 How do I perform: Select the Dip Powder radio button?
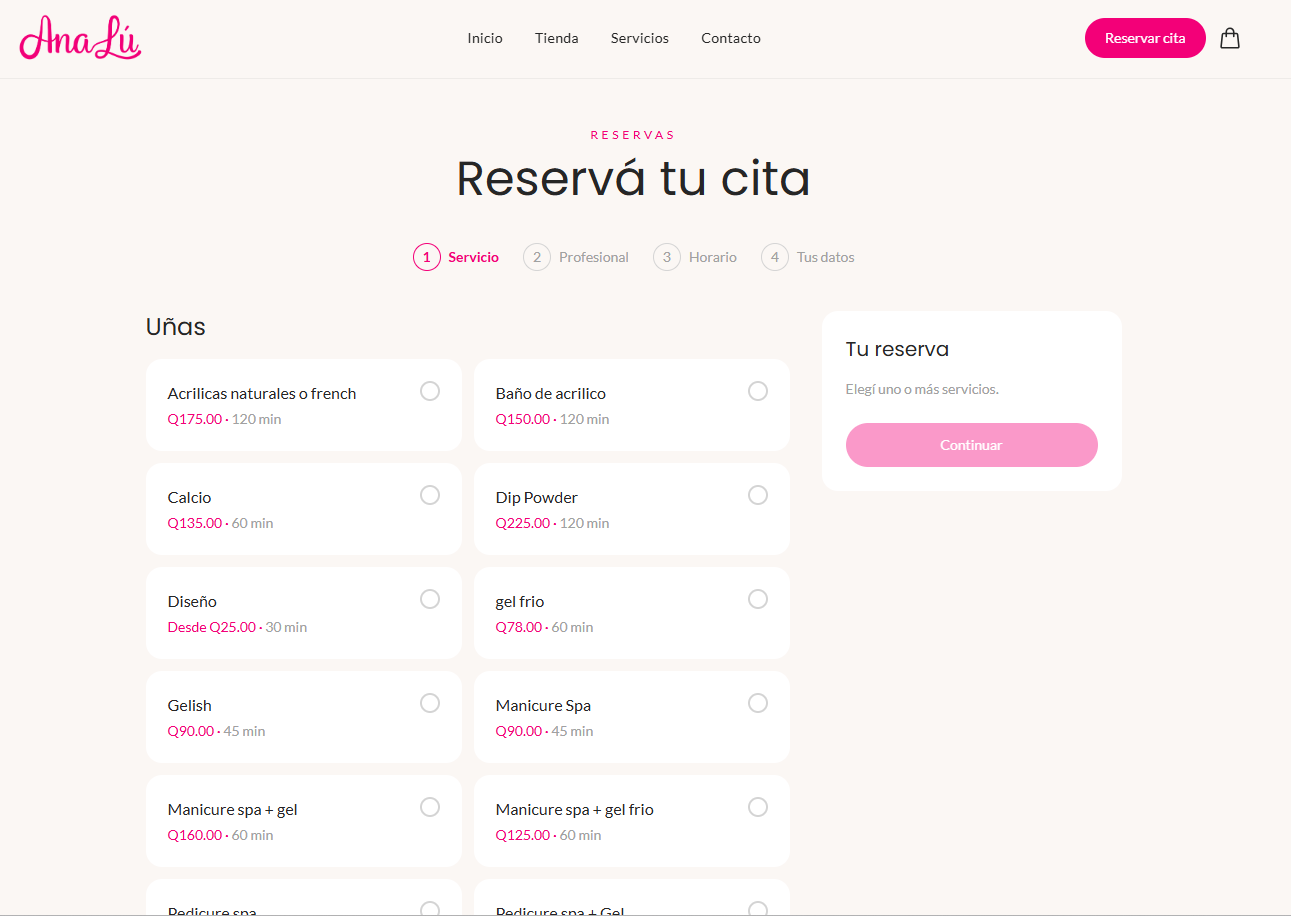(x=758, y=495)
